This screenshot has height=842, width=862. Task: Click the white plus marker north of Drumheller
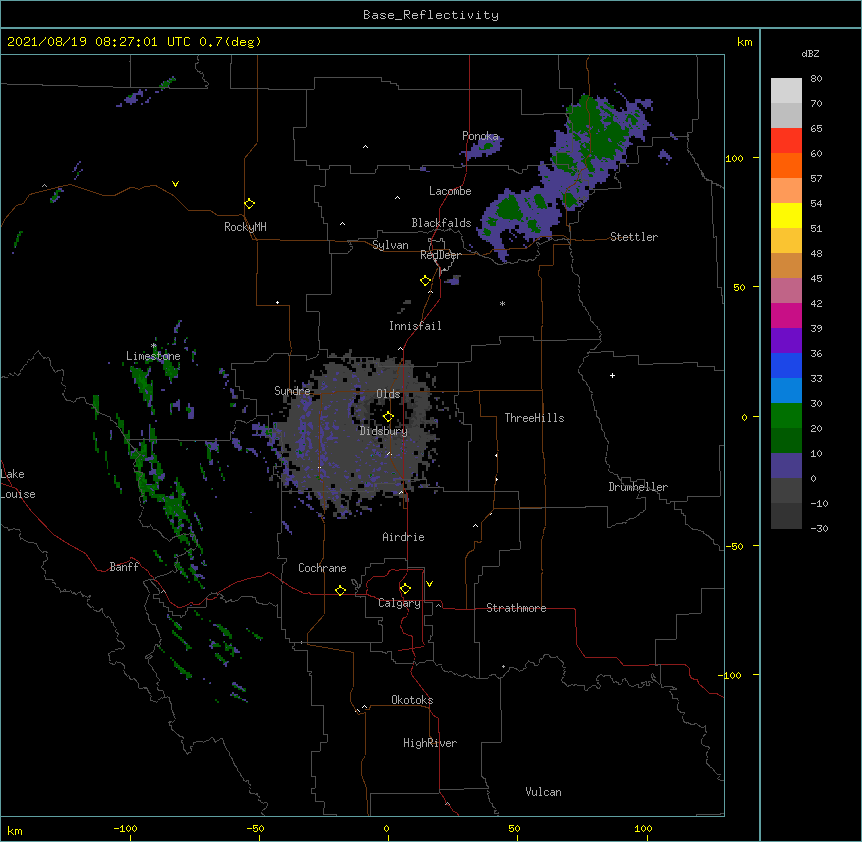tap(612, 375)
